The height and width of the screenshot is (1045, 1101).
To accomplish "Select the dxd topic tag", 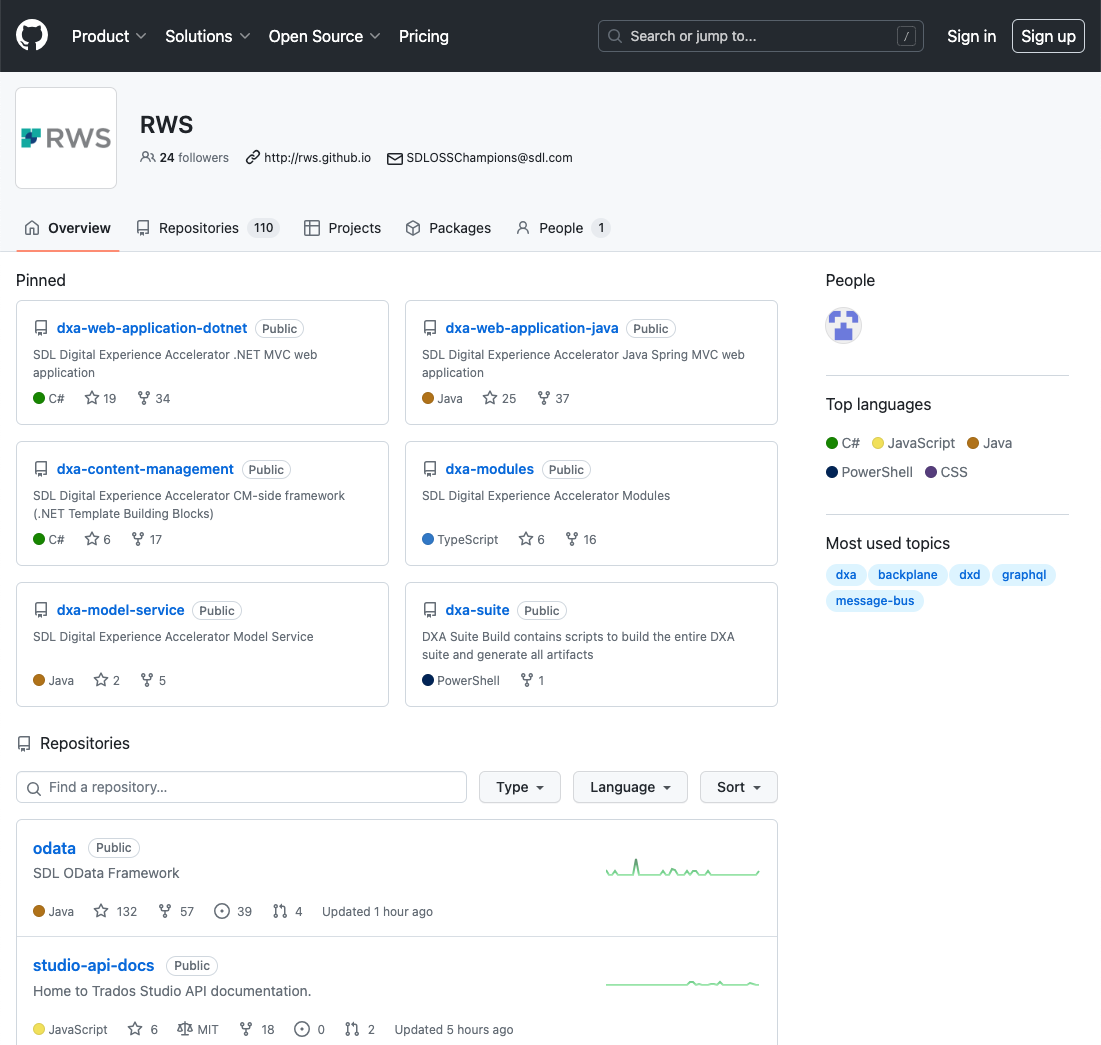I will click(x=969, y=574).
